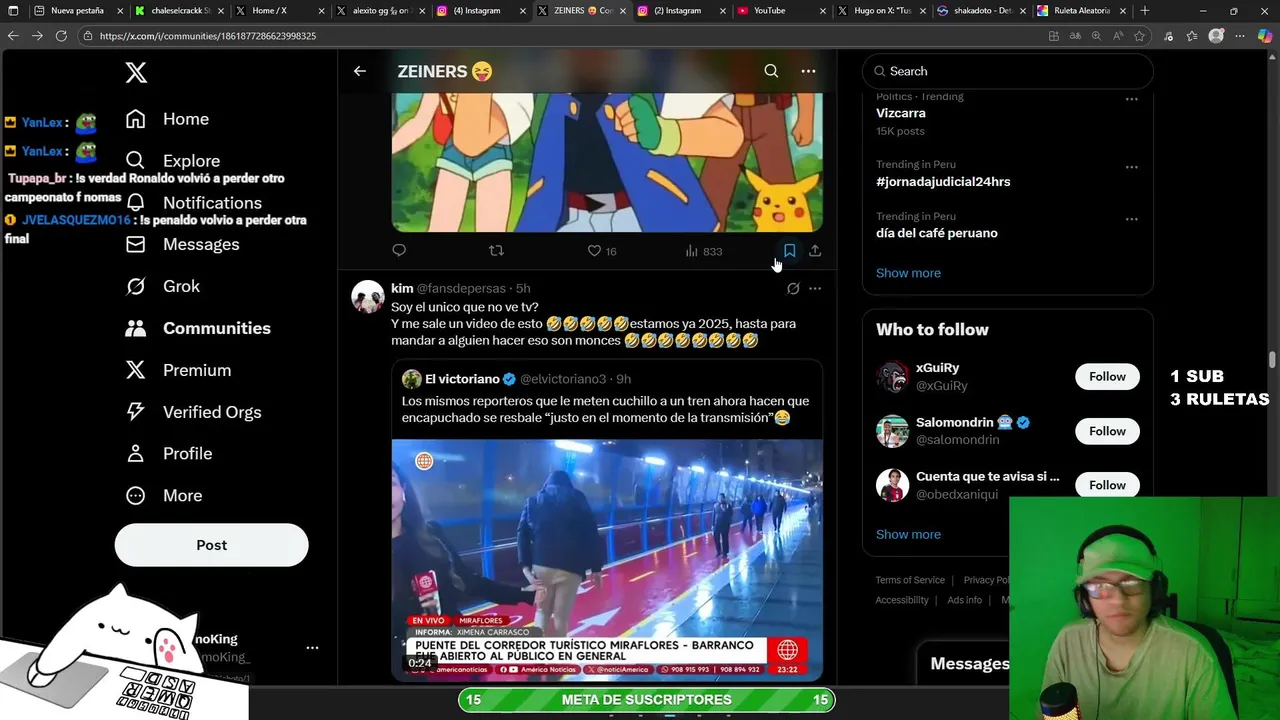Open more options for Vizcarra trend
Viewport: 1280px width, 720px height.
click(1131, 99)
